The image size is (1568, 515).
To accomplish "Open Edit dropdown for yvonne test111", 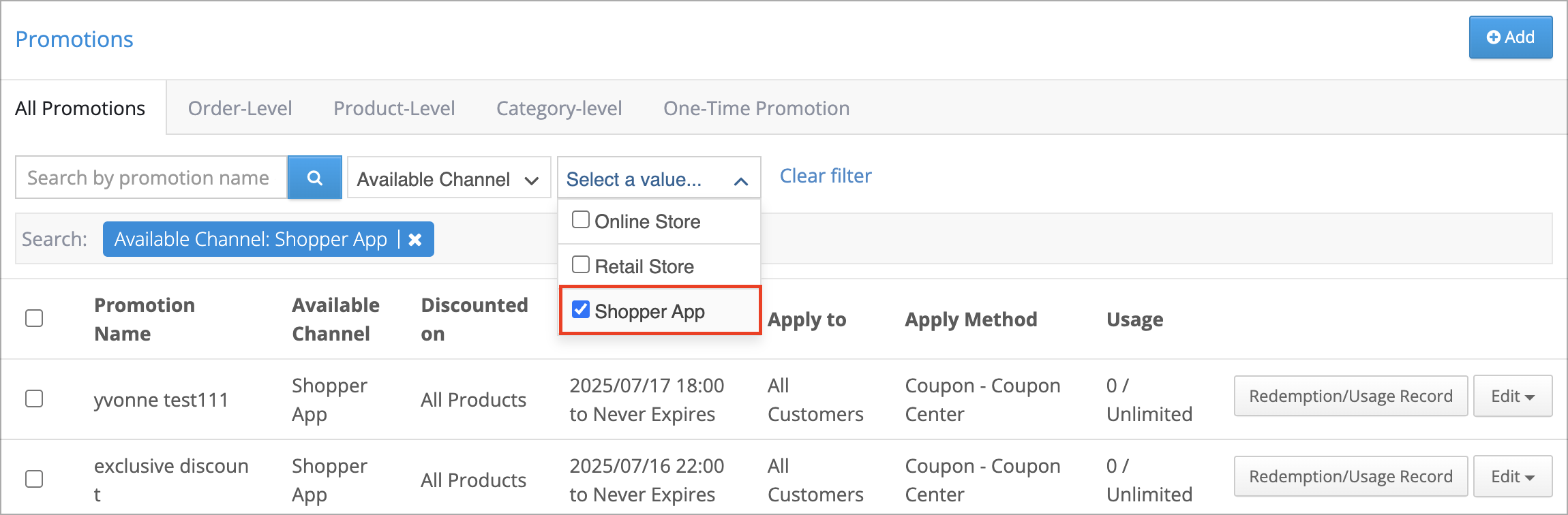I will [x=1512, y=396].
